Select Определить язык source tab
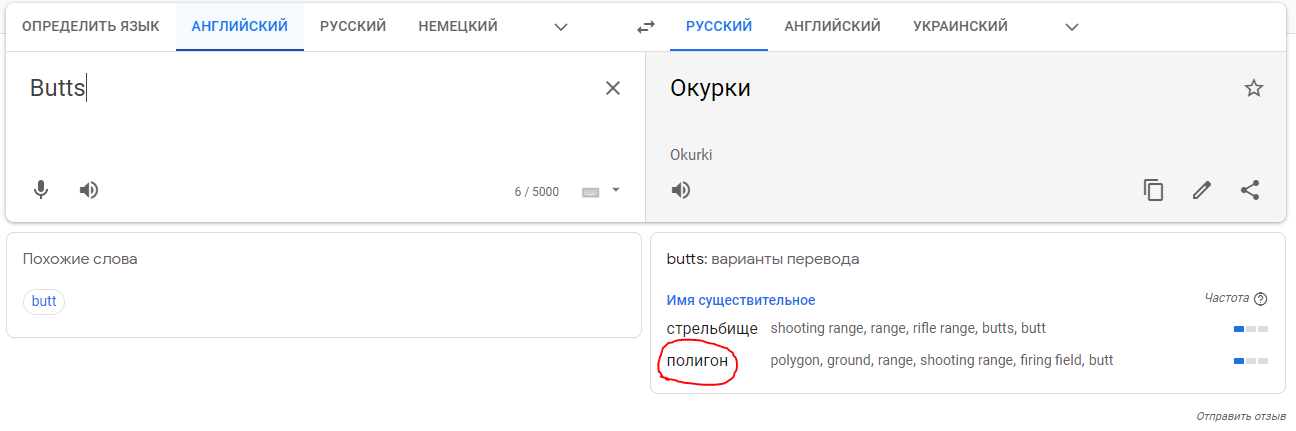 (91, 27)
